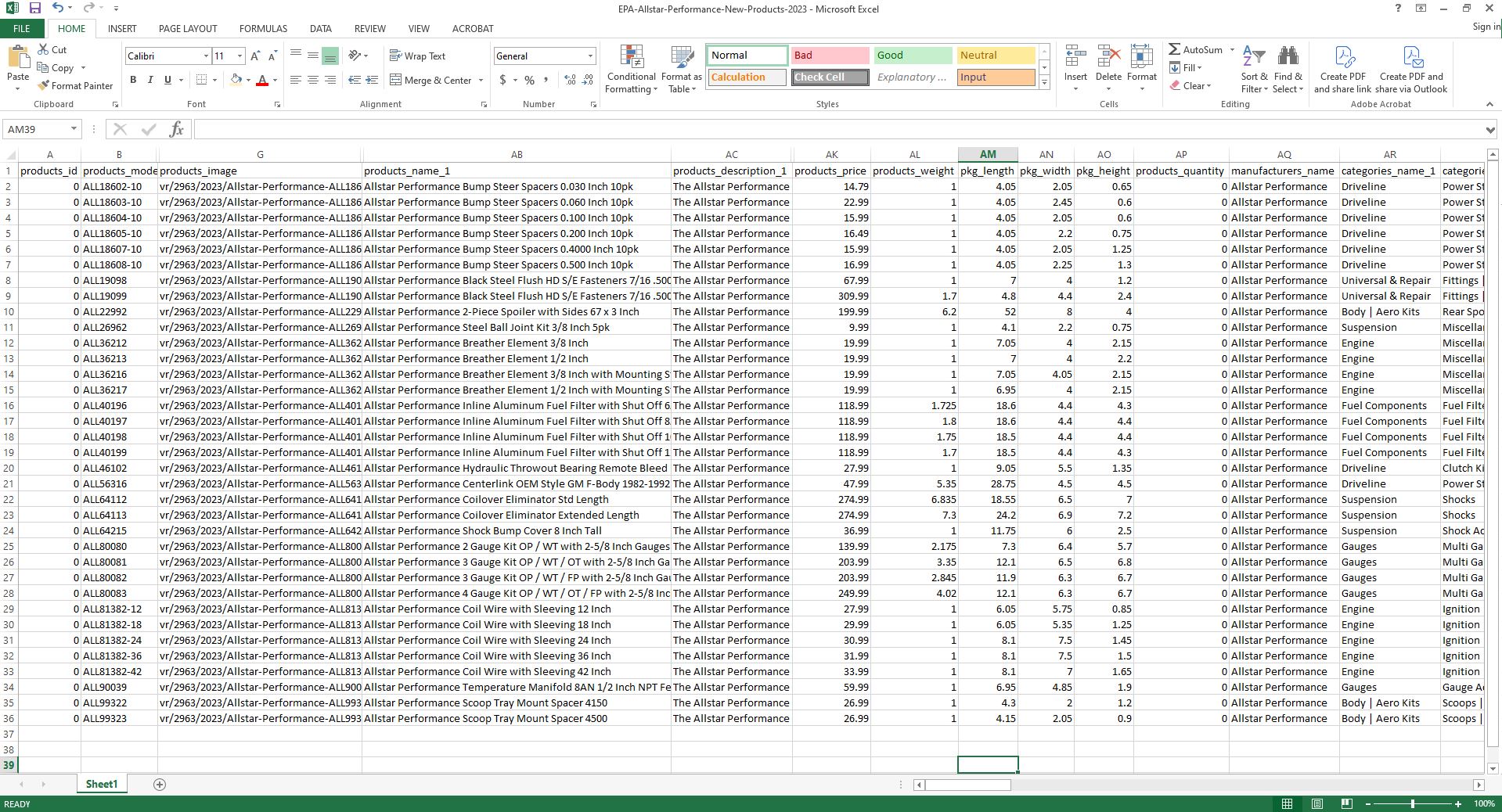
Task: Expand AutoSum options arrow
Action: pos(1232,49)
